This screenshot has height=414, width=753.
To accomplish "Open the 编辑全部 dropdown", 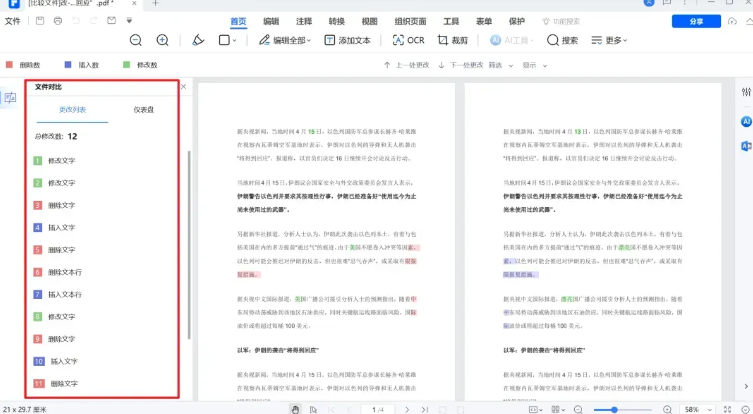I will (x=285, y=40).
